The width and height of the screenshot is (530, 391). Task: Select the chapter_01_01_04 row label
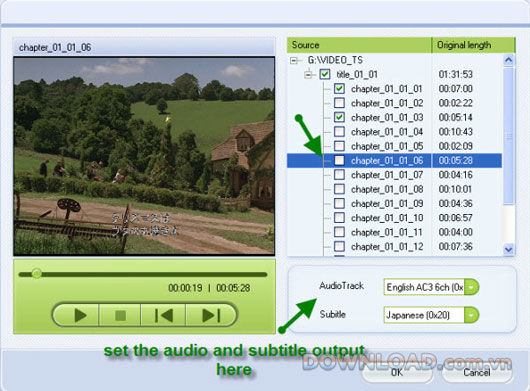(x=387, y=132)
